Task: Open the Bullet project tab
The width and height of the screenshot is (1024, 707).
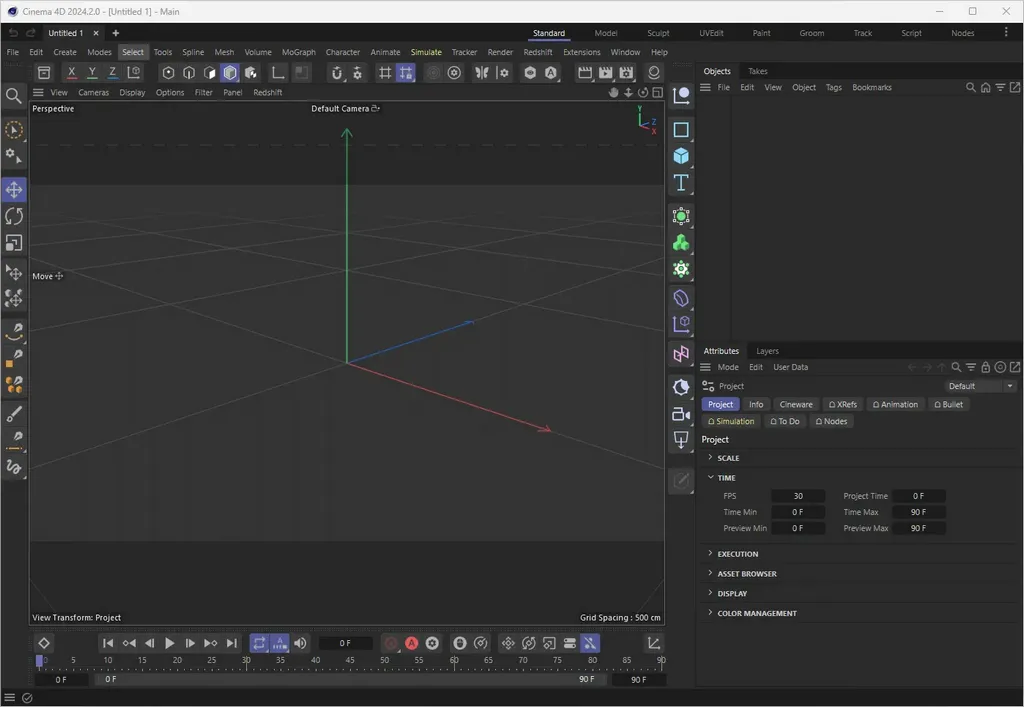Action: 948,405
